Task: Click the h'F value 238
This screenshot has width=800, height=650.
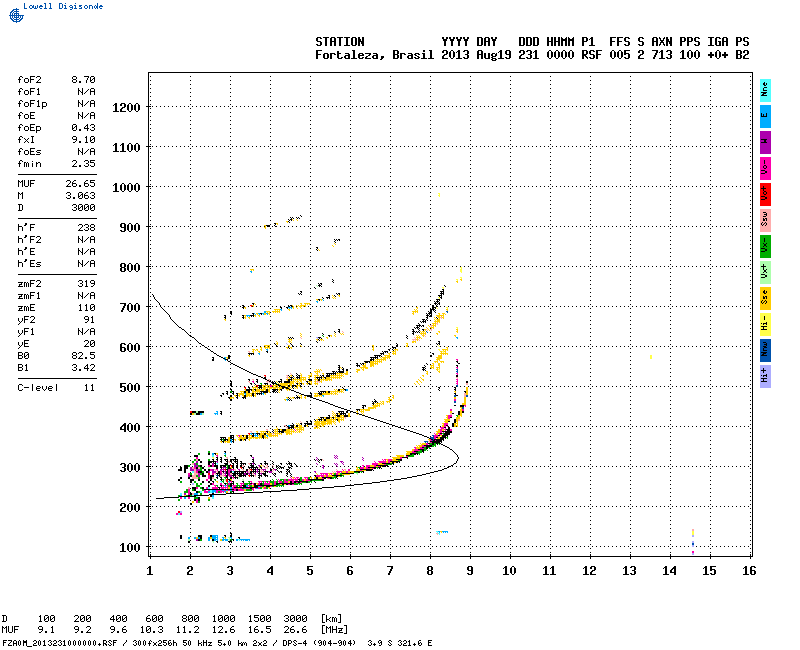Action: click(86, 228)
